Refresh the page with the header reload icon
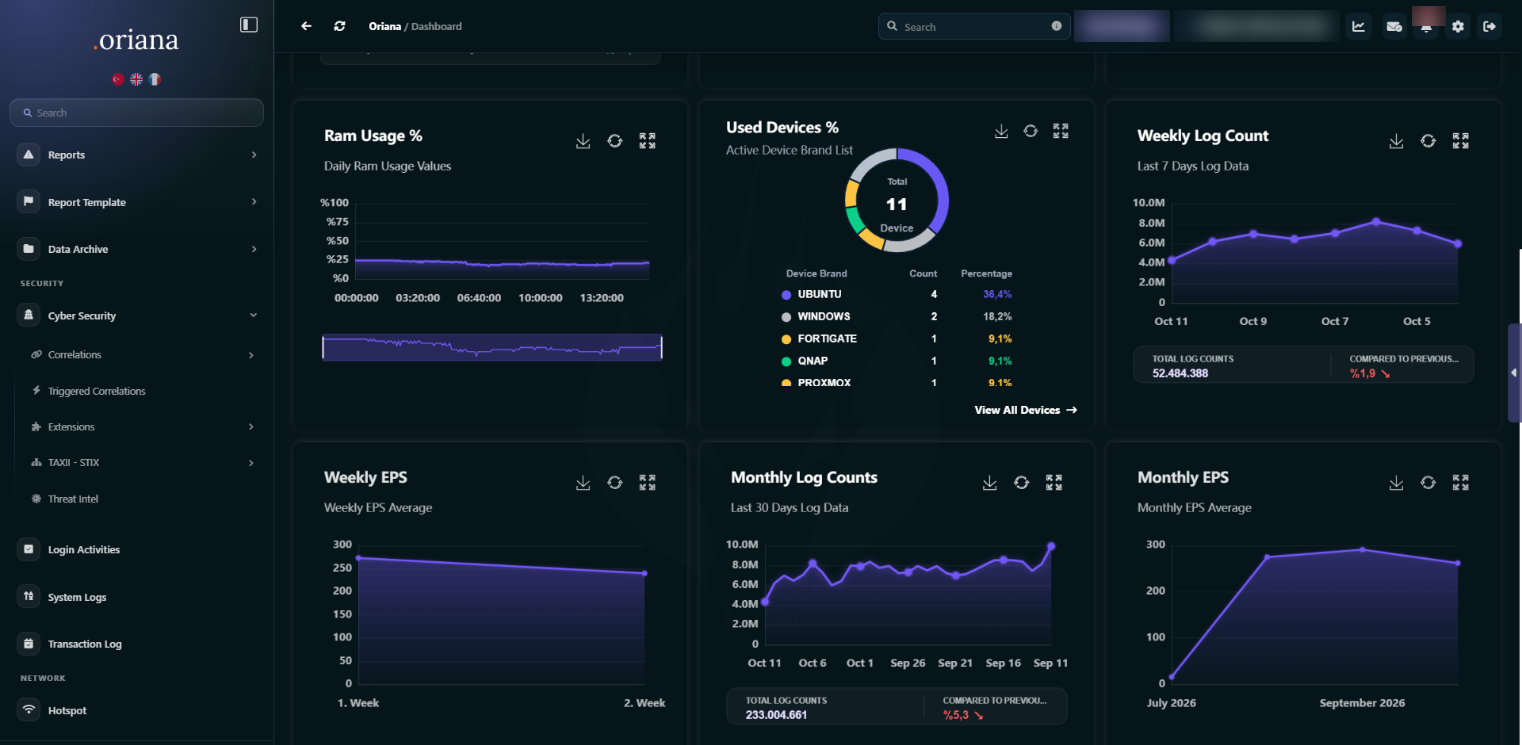 pyautogui.click(x=340, y=26)
